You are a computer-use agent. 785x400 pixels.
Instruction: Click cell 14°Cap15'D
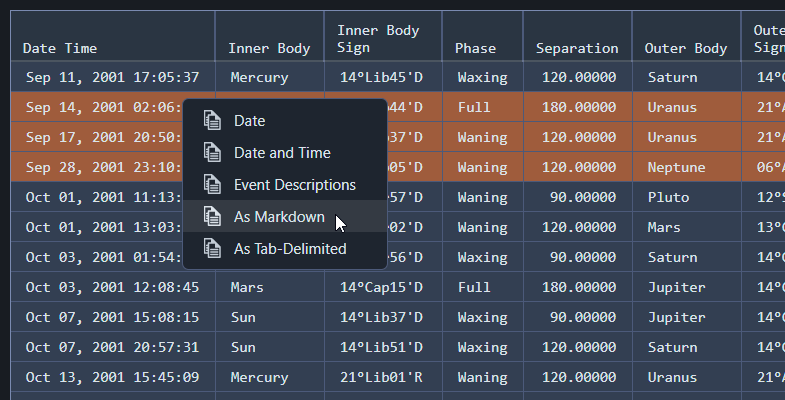coord(381,288)
